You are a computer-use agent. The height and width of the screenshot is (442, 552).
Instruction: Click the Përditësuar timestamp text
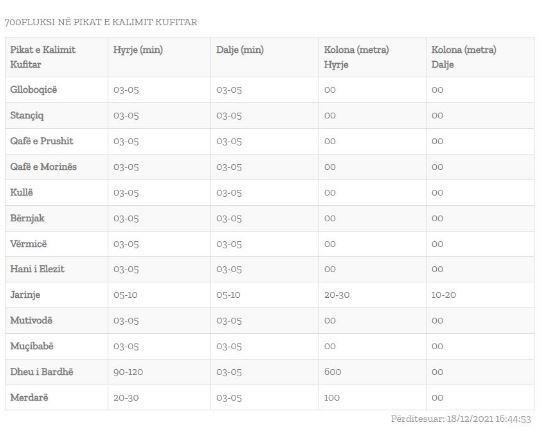(461, 419)
